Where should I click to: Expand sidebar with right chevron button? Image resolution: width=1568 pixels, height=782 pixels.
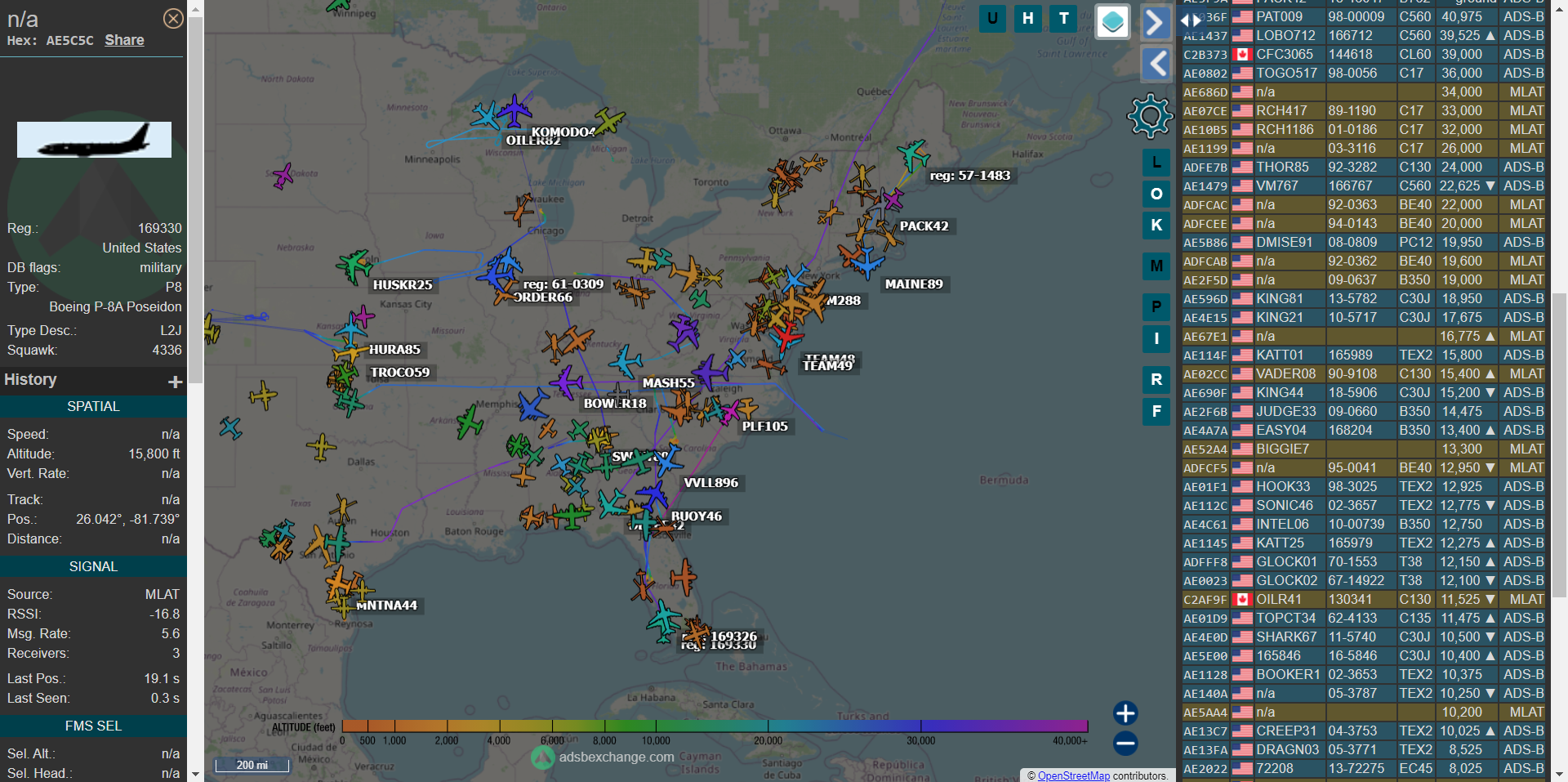tap(1156, 23)
